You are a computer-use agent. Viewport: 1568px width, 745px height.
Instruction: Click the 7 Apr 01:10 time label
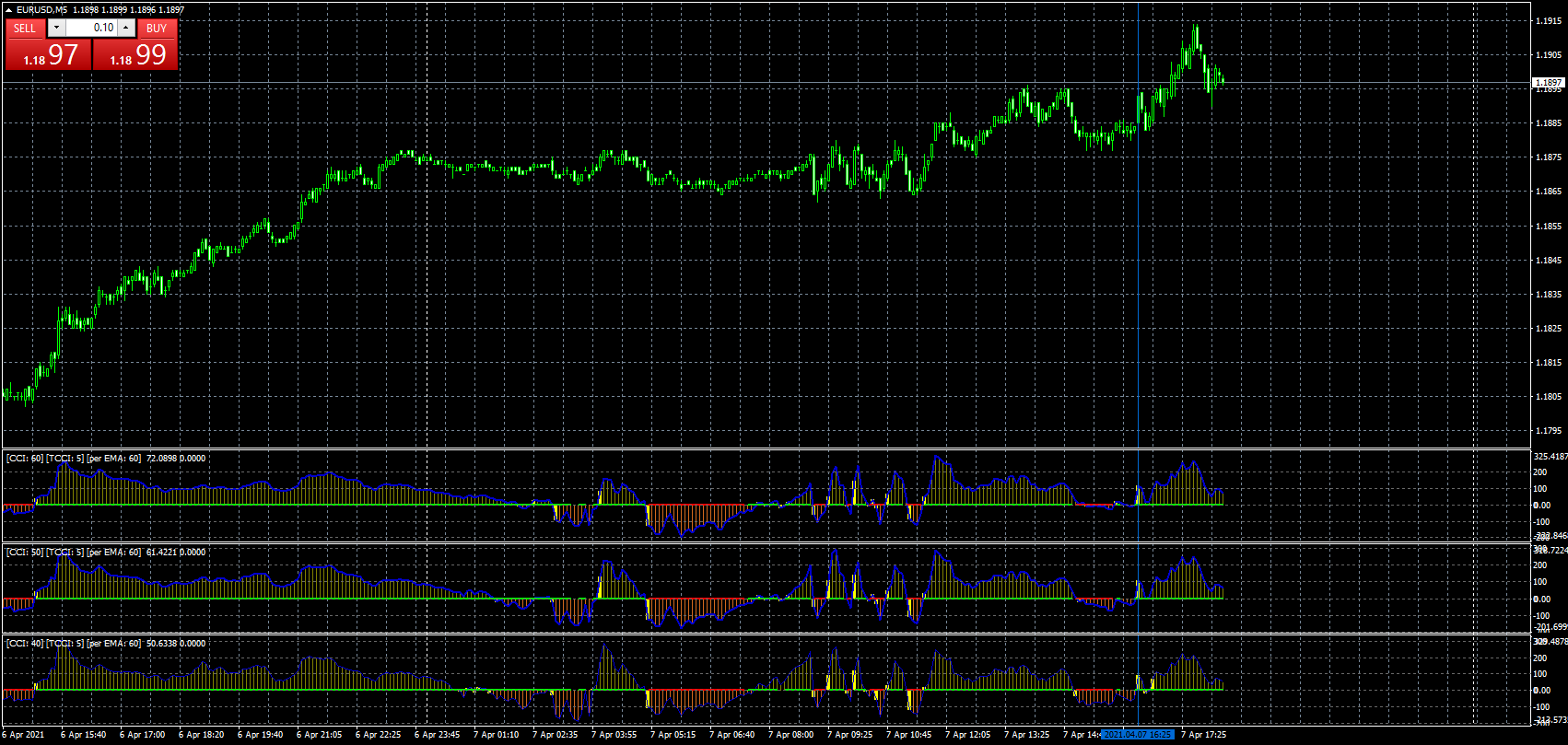click(x=496, y=735)
